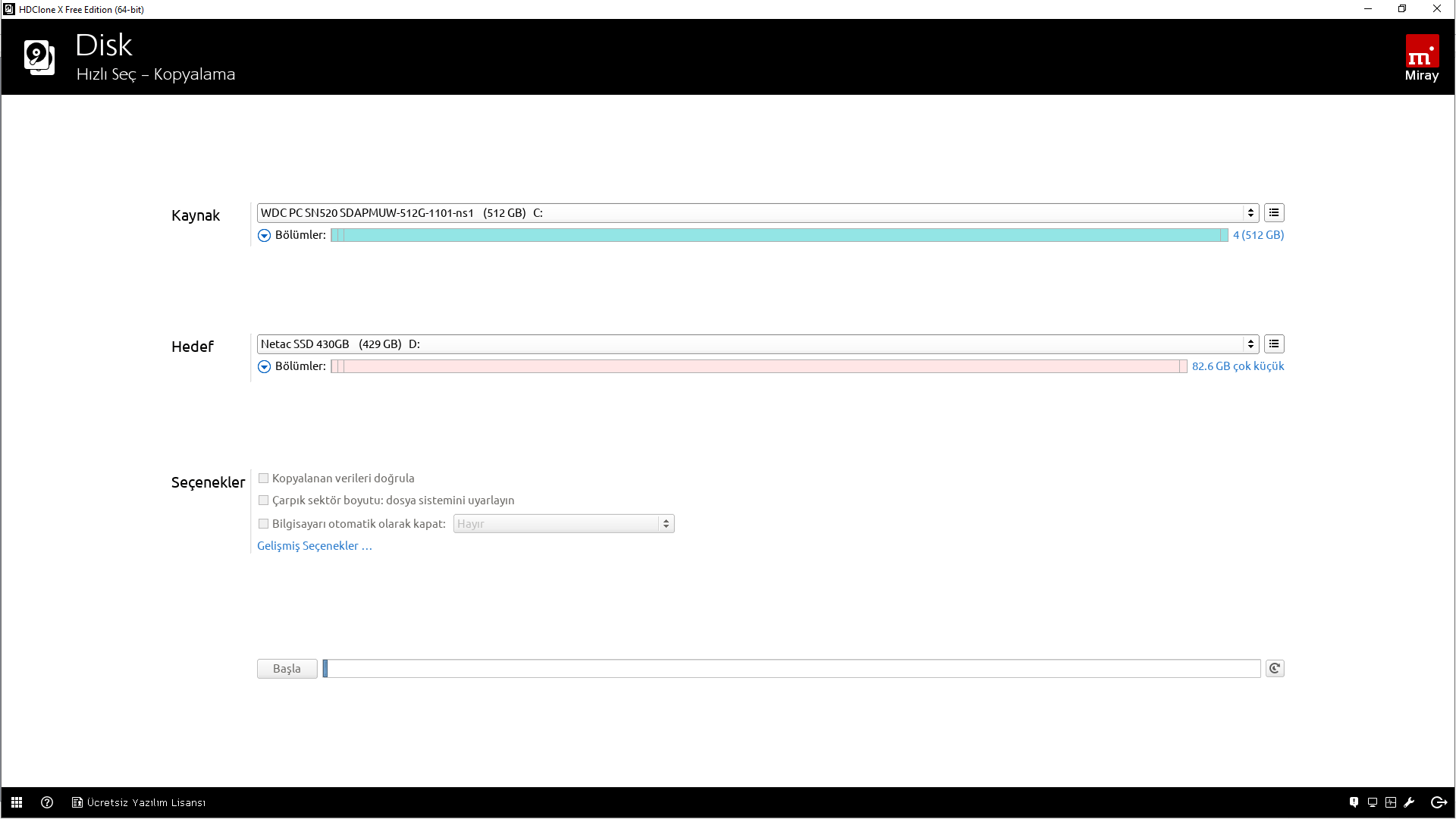Open Gelişmiş Seçenekler link

[x=314, y=546]
